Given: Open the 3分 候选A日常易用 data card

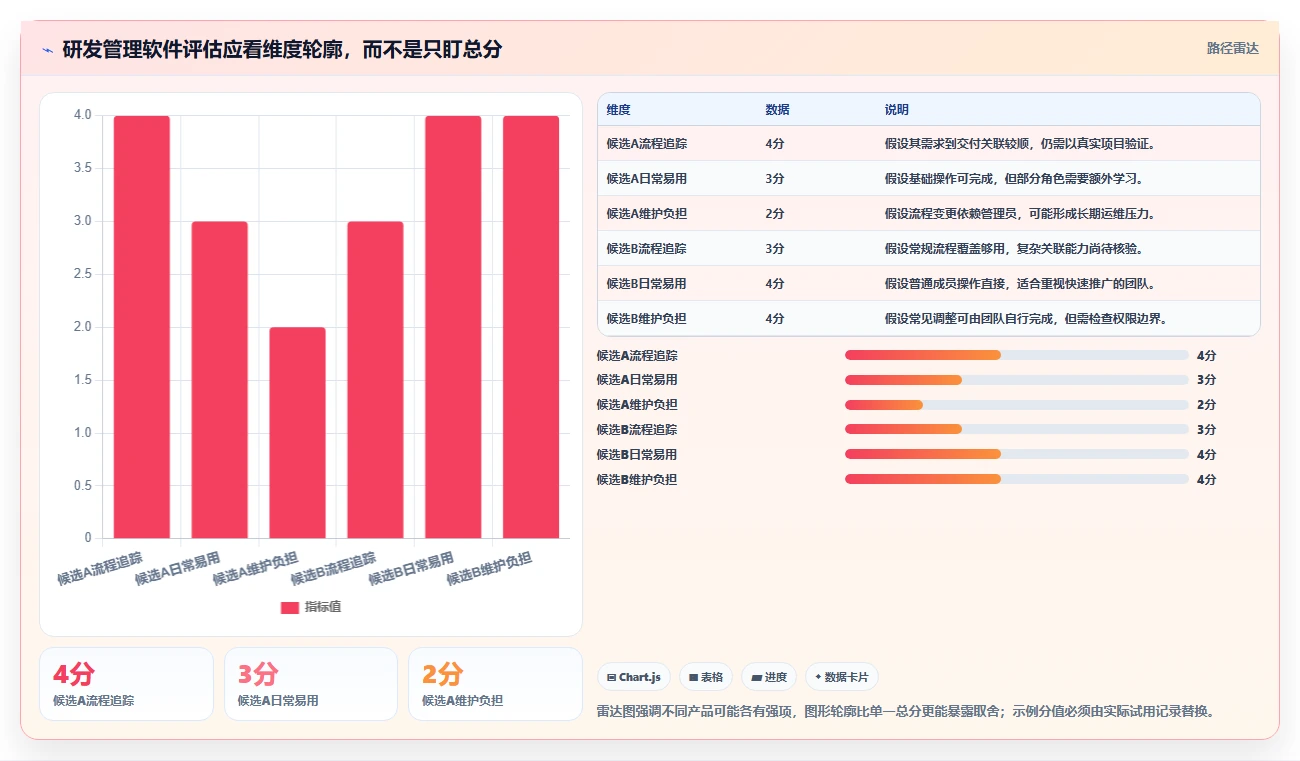Looking at the screenshot, I should pos(311,684).
